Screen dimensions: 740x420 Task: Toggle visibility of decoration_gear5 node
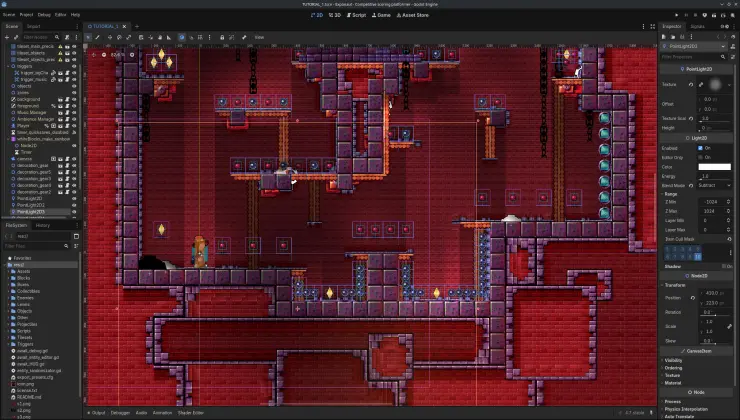74,172
